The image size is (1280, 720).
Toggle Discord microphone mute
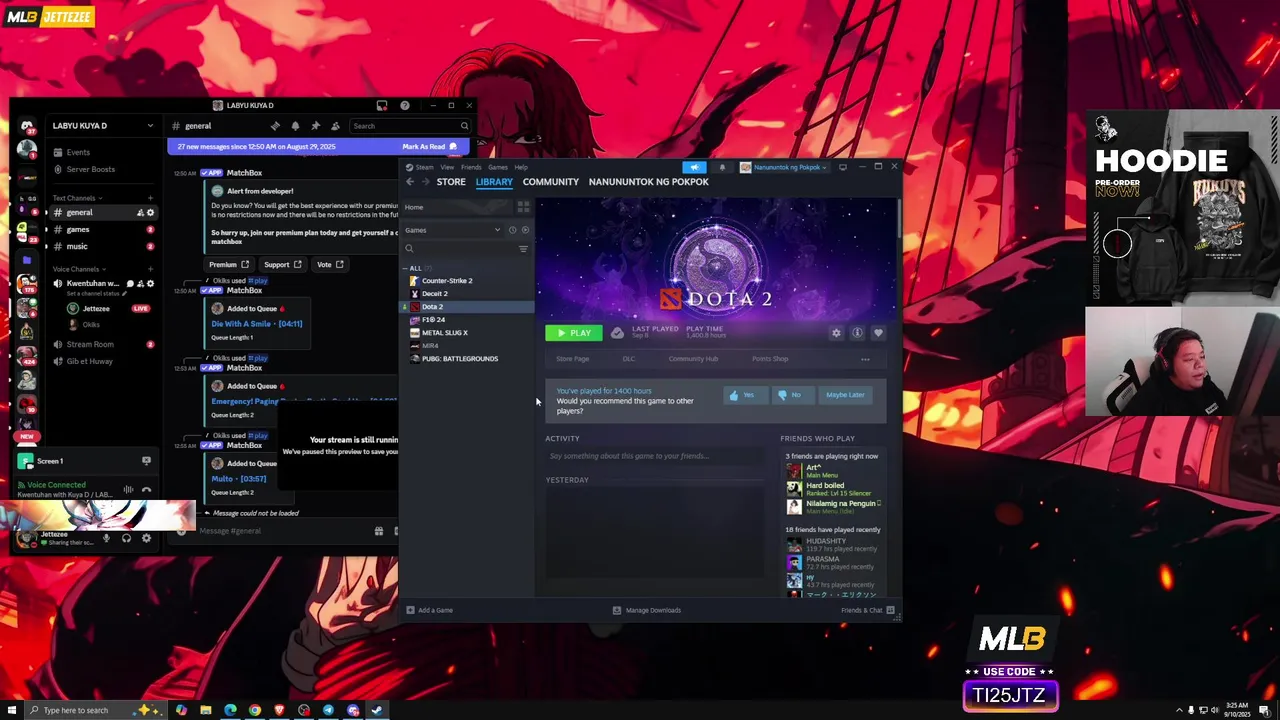click(x=106, y=538)
